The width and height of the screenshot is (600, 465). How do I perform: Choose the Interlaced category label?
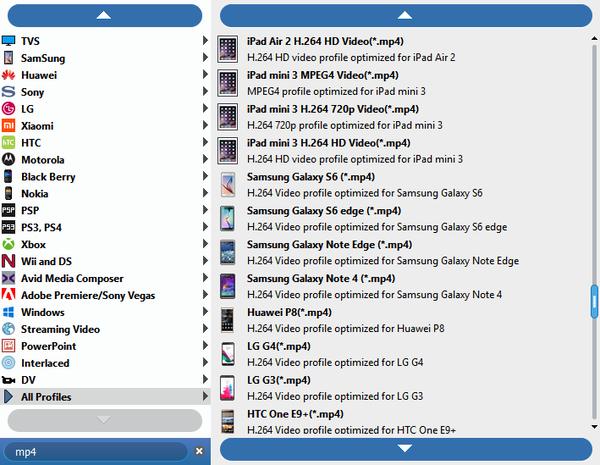click(45, 363)
